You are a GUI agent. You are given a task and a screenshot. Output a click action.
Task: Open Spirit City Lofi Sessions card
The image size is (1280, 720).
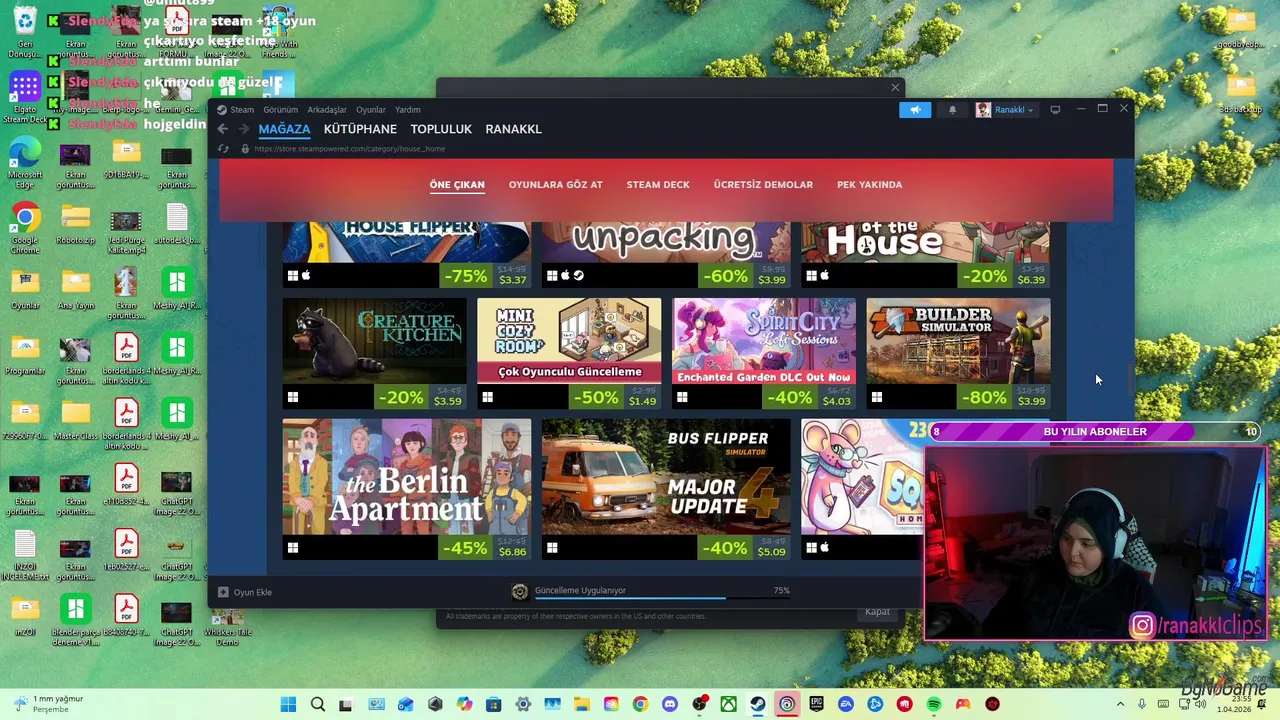(x=764, y=353)
